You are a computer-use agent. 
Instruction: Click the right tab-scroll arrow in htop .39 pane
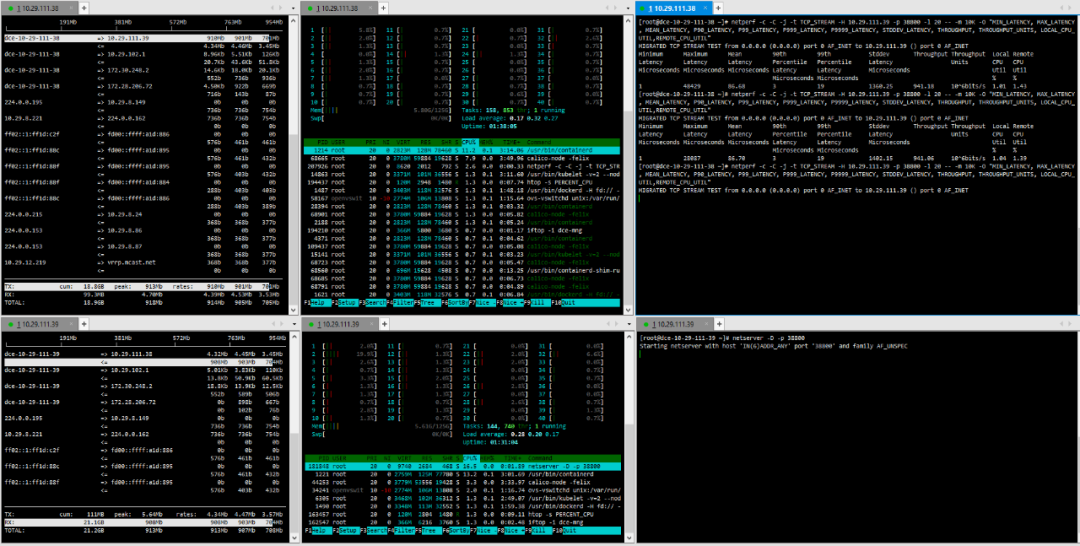[614, 324]
